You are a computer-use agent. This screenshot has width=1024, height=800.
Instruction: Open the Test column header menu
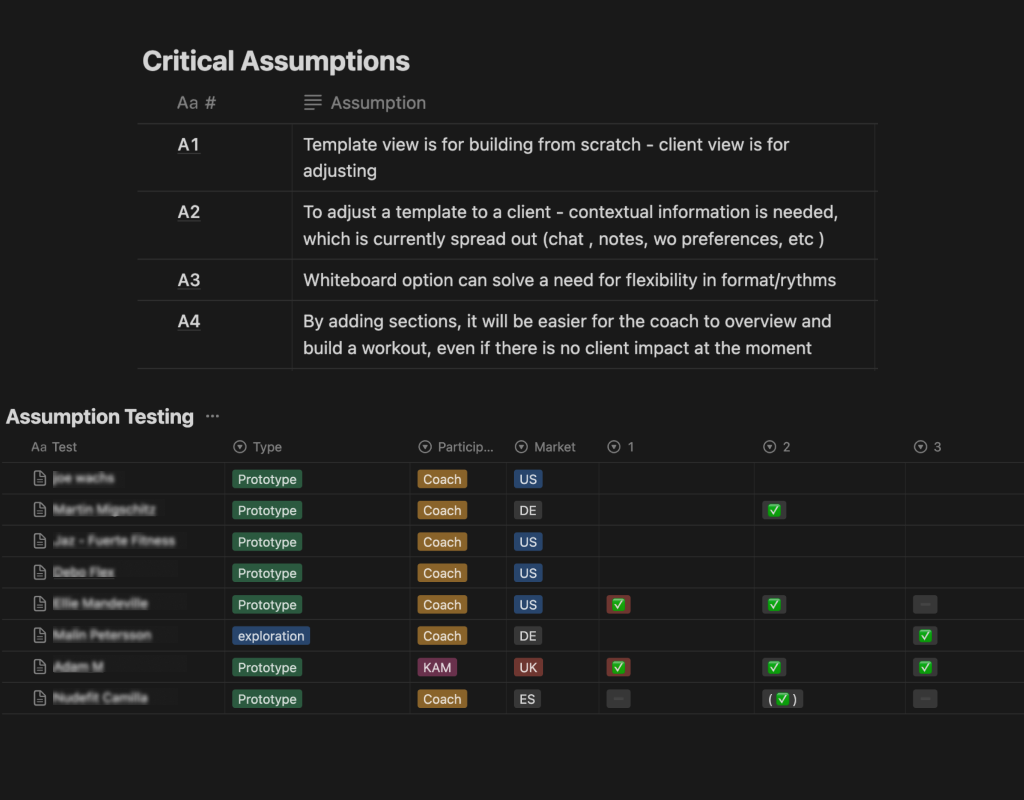click(54, 447)
